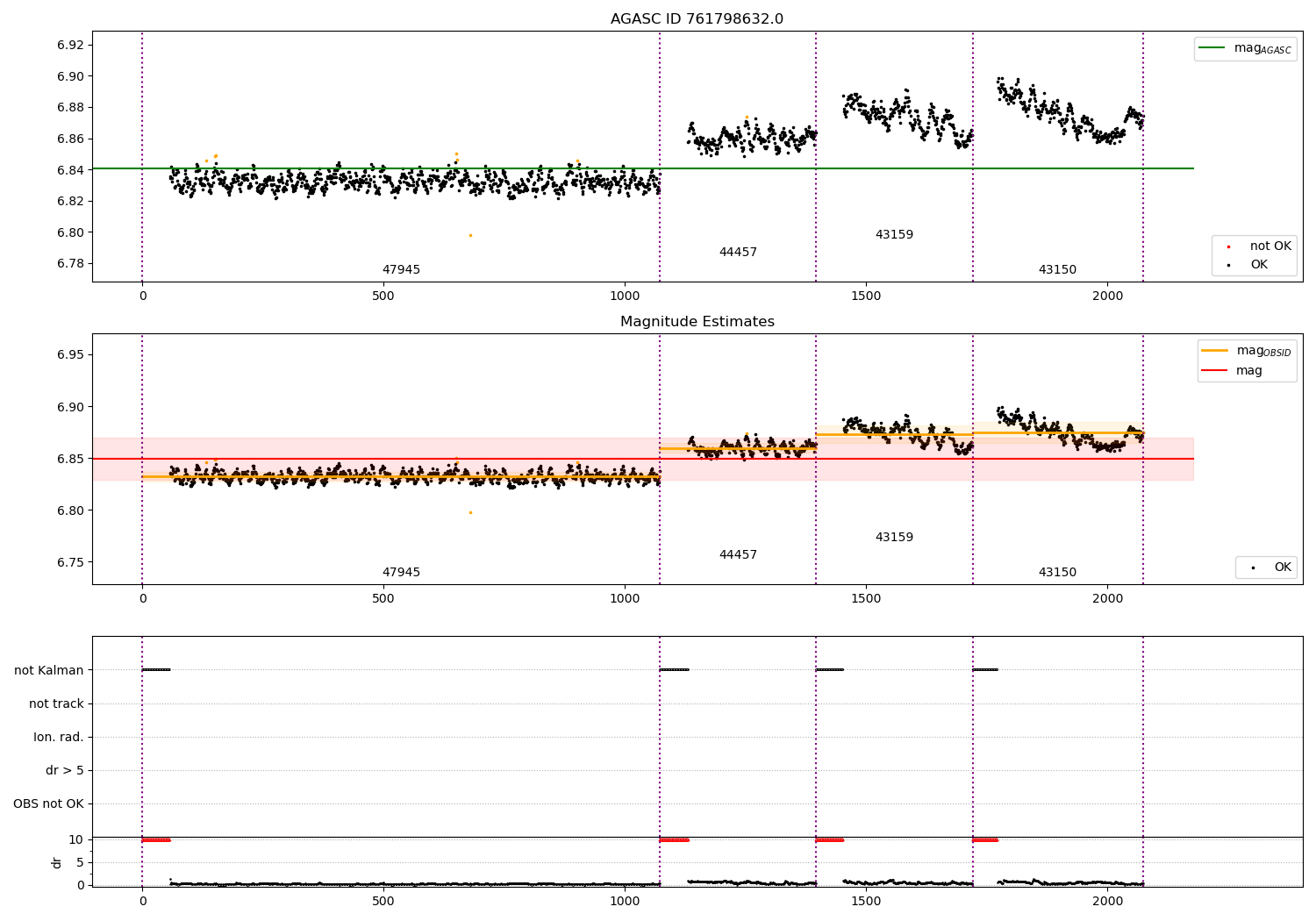Click obsid label 43150 in AGASC plot

(x=1057, y=270)
